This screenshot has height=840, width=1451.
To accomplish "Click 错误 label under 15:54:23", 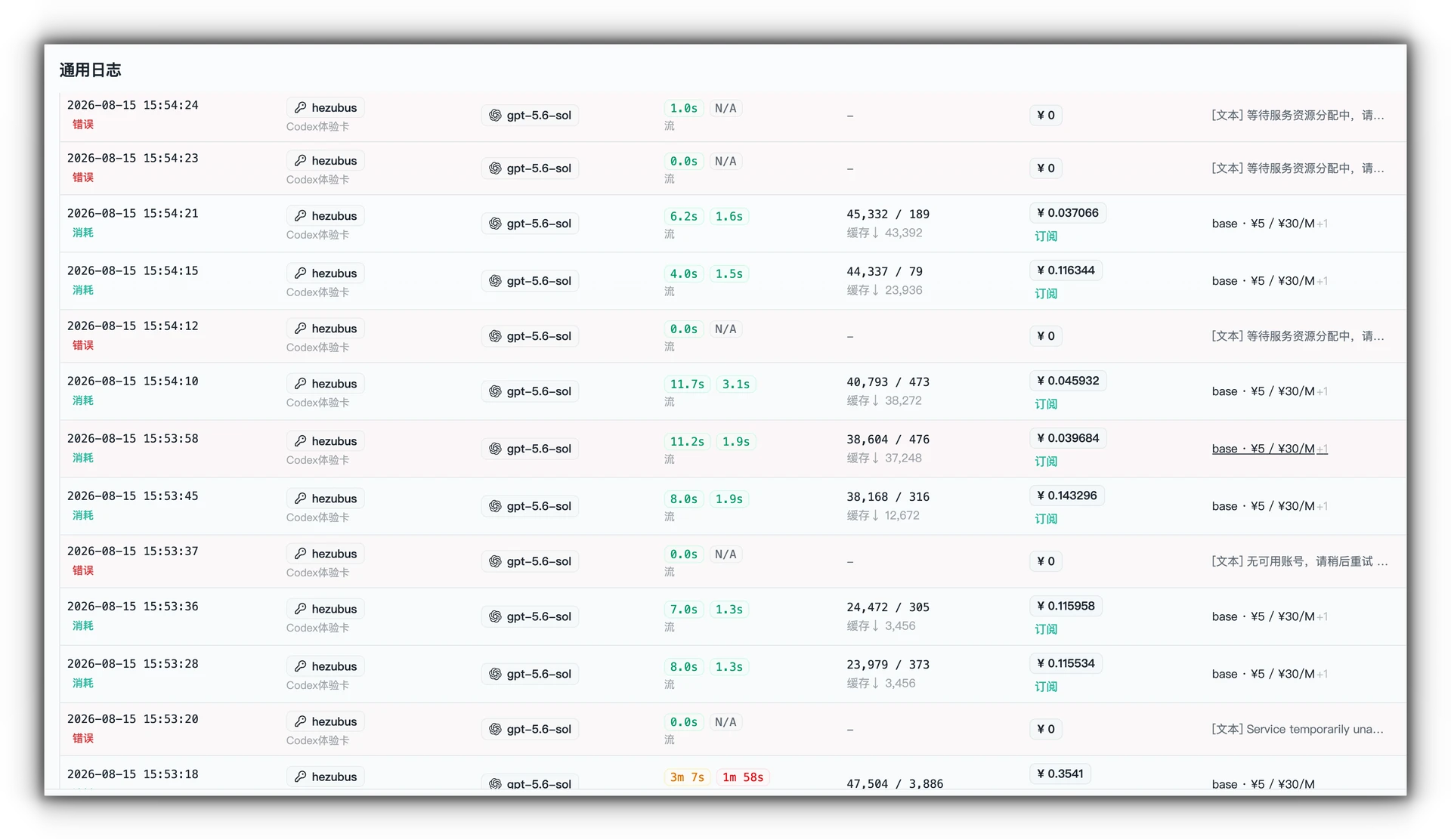I will (x=83, y=177).
